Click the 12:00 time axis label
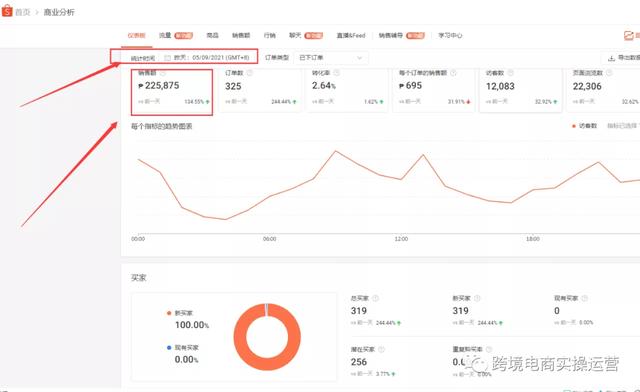Screen dimensions: 640x392 (x=401, y=239)
